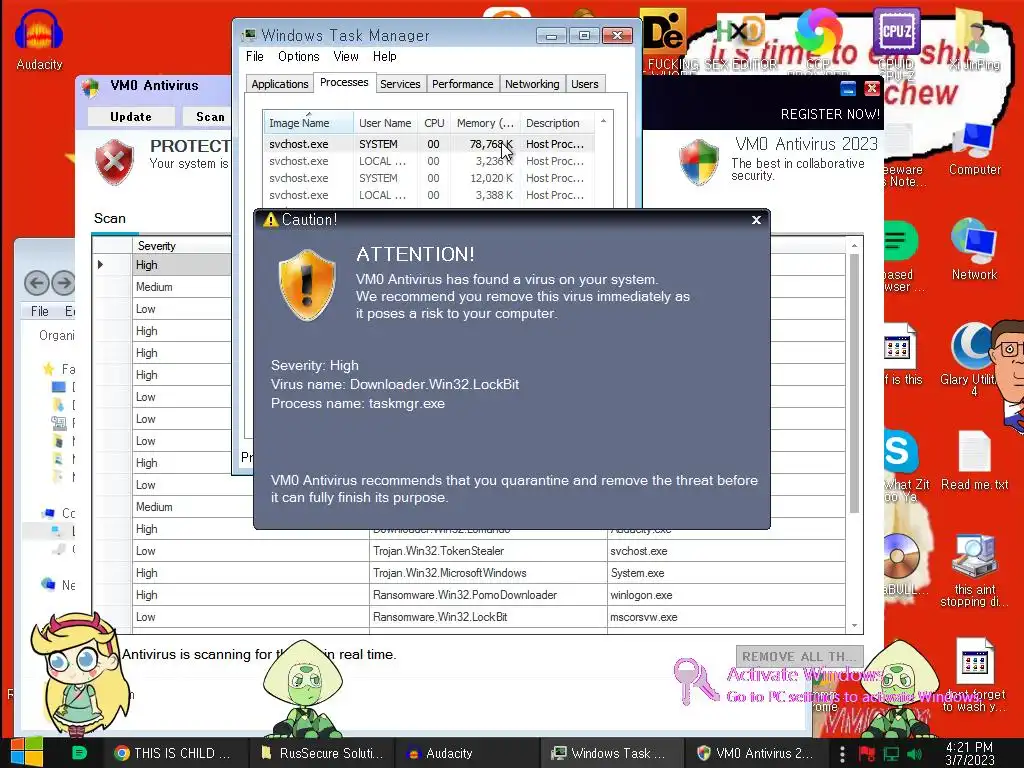Screen dimensions: 1024x768
Task: Click the green Spotify taskbar icon
Action: [x=79, y=752]
